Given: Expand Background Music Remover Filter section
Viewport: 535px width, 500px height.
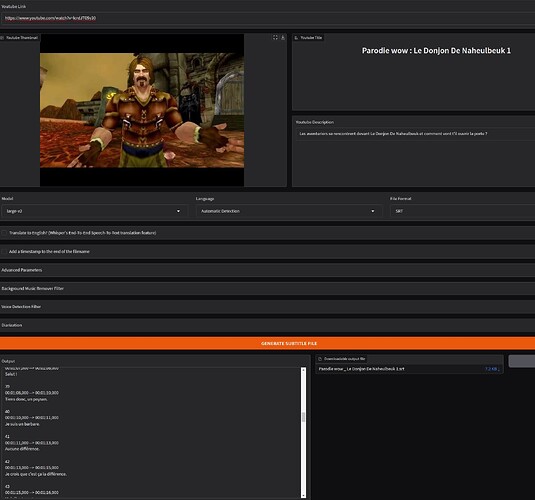Looking at the screenshot, I should (268, 288).
